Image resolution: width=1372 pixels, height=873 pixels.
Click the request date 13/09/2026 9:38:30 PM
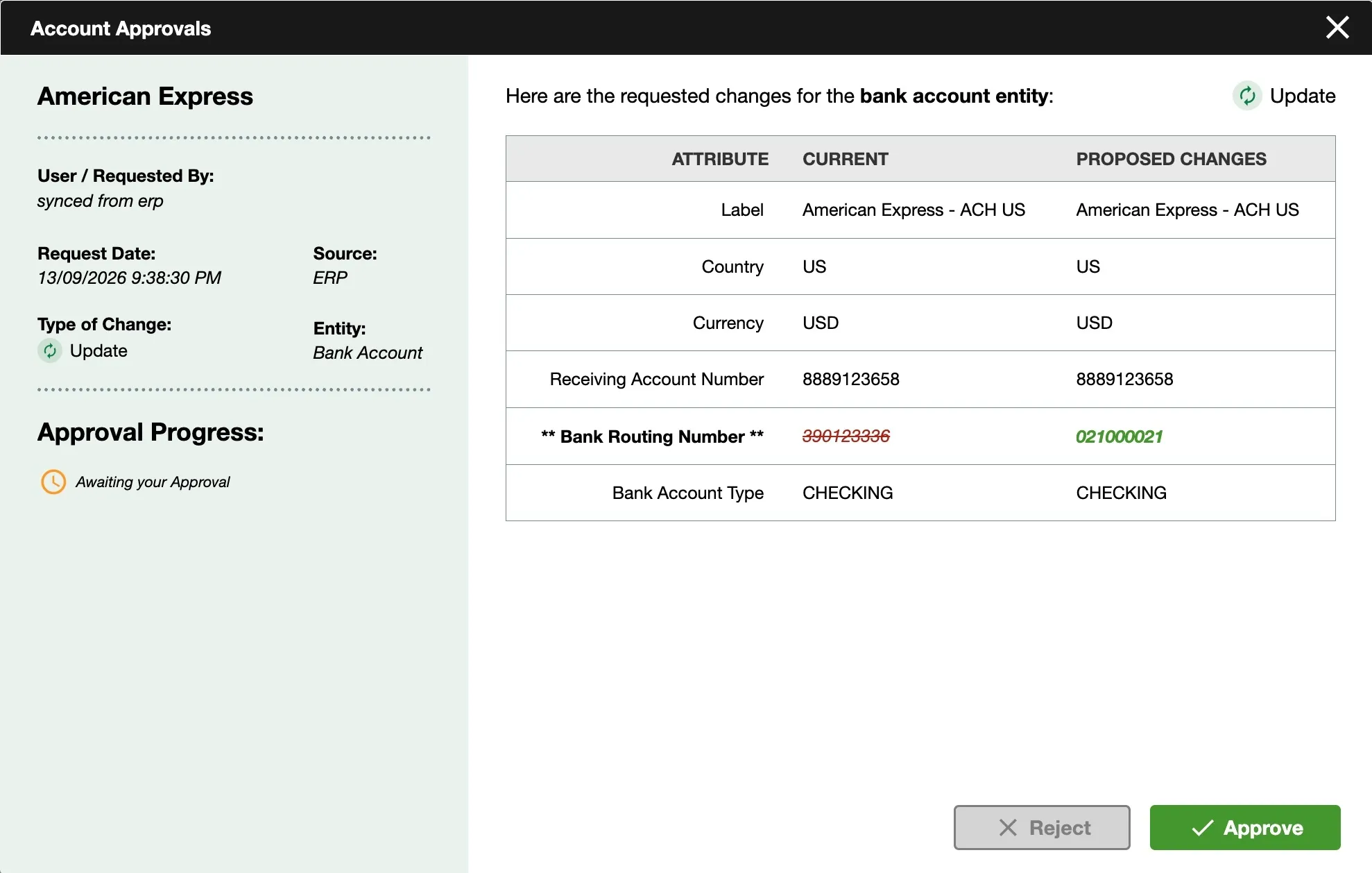tap(129, 278)
